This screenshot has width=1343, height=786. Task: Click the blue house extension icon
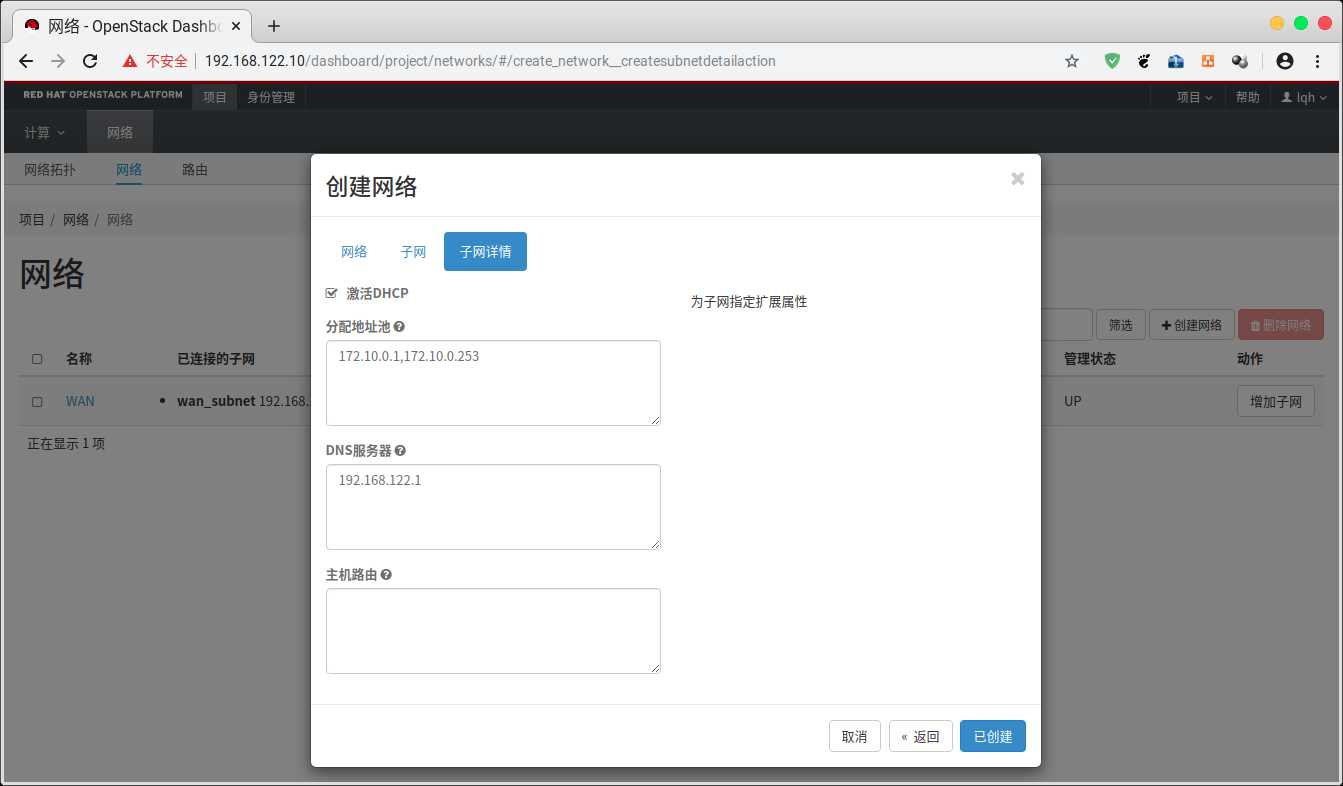(x=1176, y=61)
